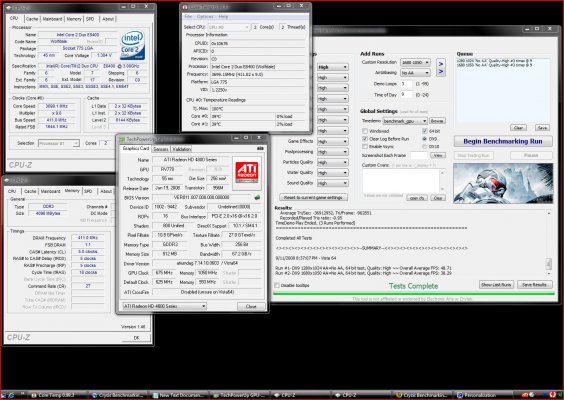Open the Core Temp Select CPU dropdown
This screenshot has height=400, width=564.
point(229,27)
